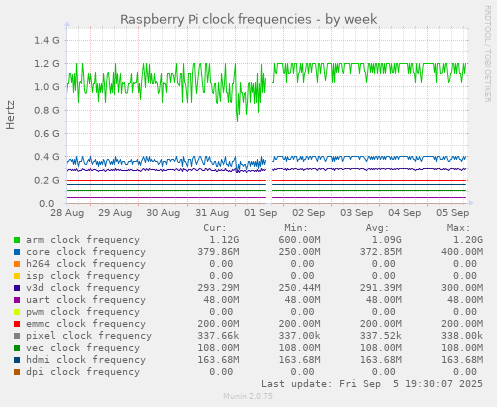Click the uart clock frequency purple swatch

17,300
